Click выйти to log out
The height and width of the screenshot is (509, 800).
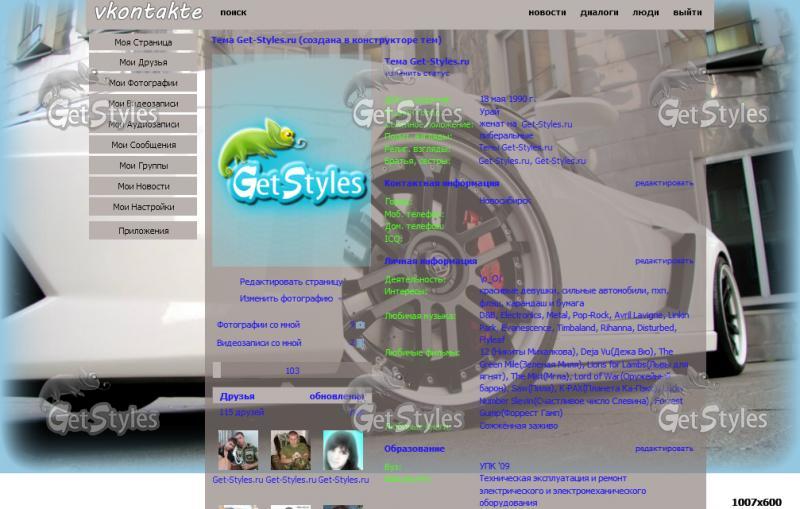687,13
